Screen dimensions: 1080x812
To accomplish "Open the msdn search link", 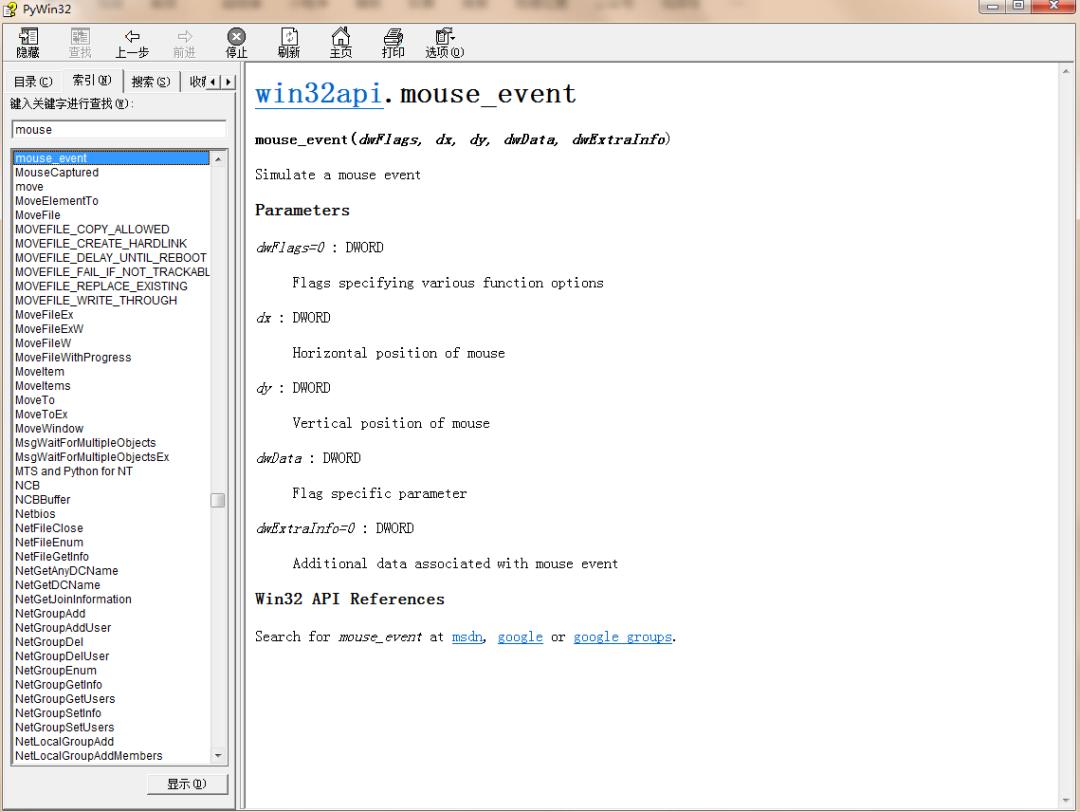I will point(467,637).
